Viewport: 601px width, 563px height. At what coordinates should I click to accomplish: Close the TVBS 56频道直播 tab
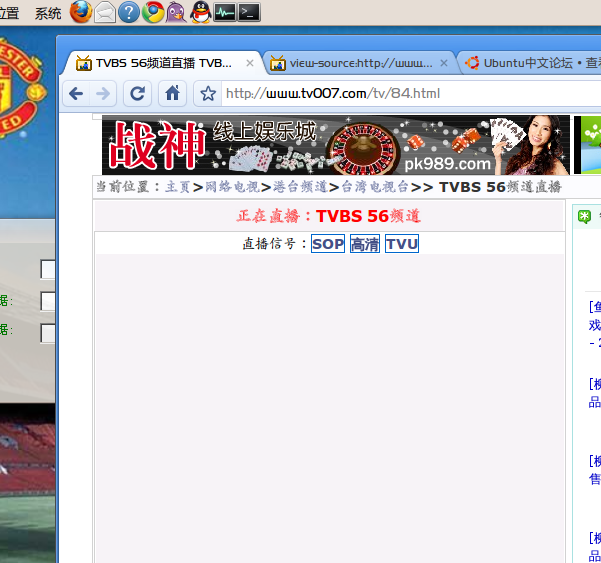[x=250, y=63]
